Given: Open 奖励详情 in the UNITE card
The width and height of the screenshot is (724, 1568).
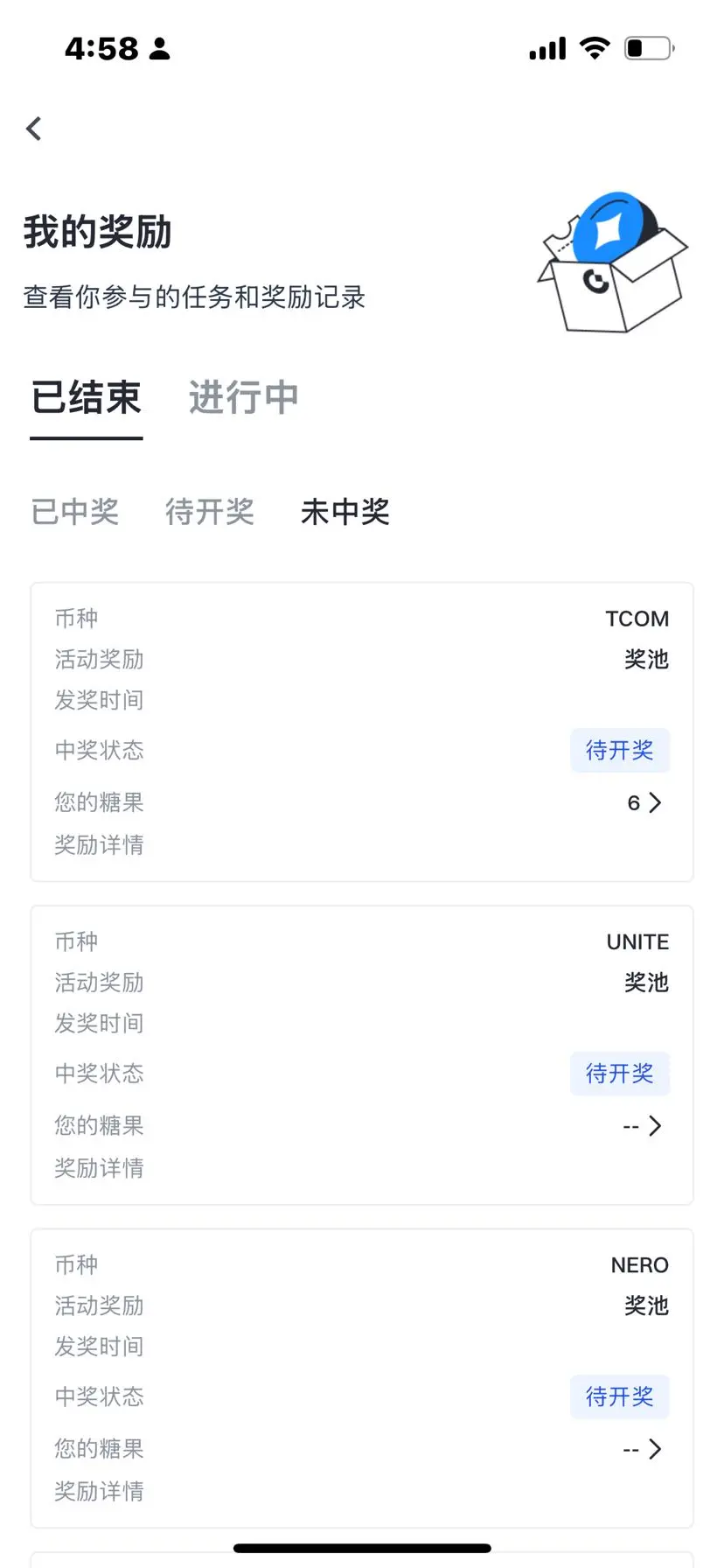Looking at the screenshot, I should pyautogui.click(x=99, y=1168).
